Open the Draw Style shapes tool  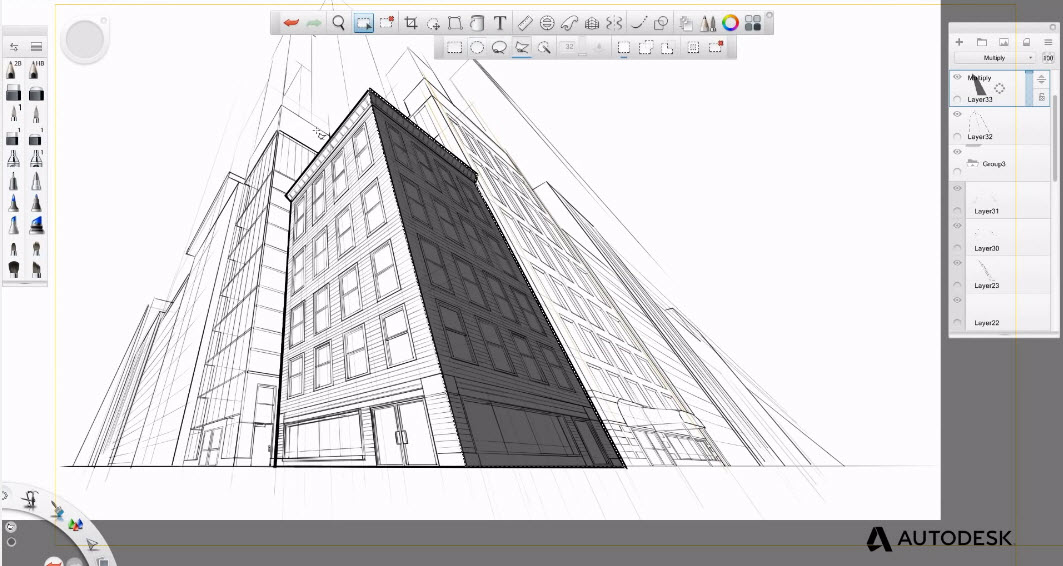point(661,23)
